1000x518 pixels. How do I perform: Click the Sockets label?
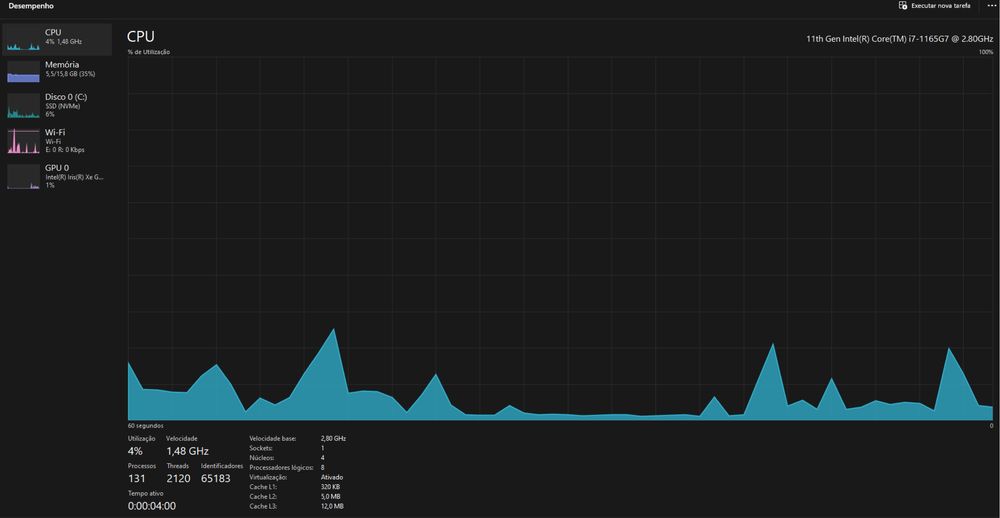point(260,448)
